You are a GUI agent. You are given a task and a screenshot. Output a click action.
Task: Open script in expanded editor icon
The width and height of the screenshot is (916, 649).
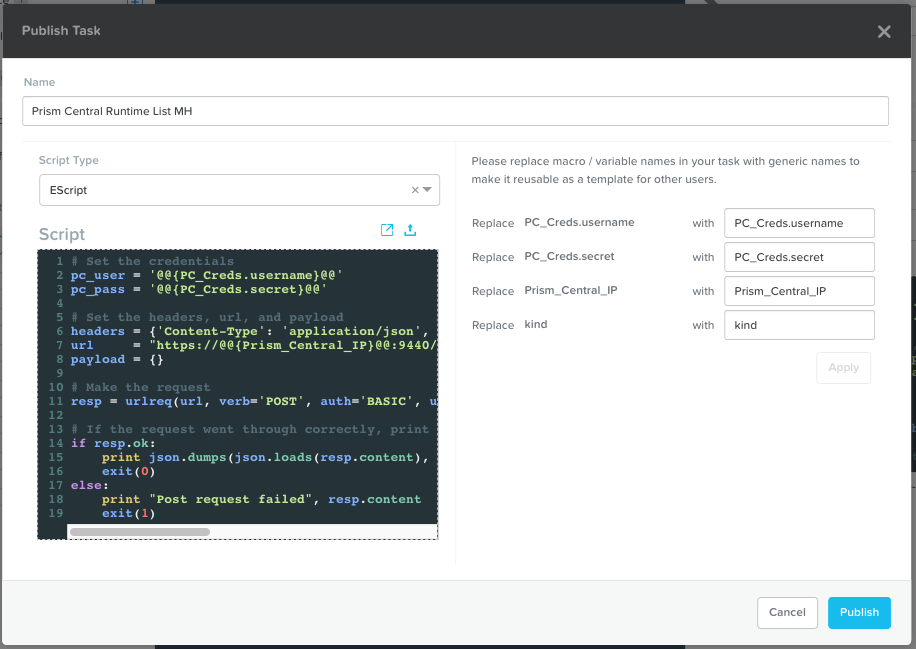click(387, 230)
